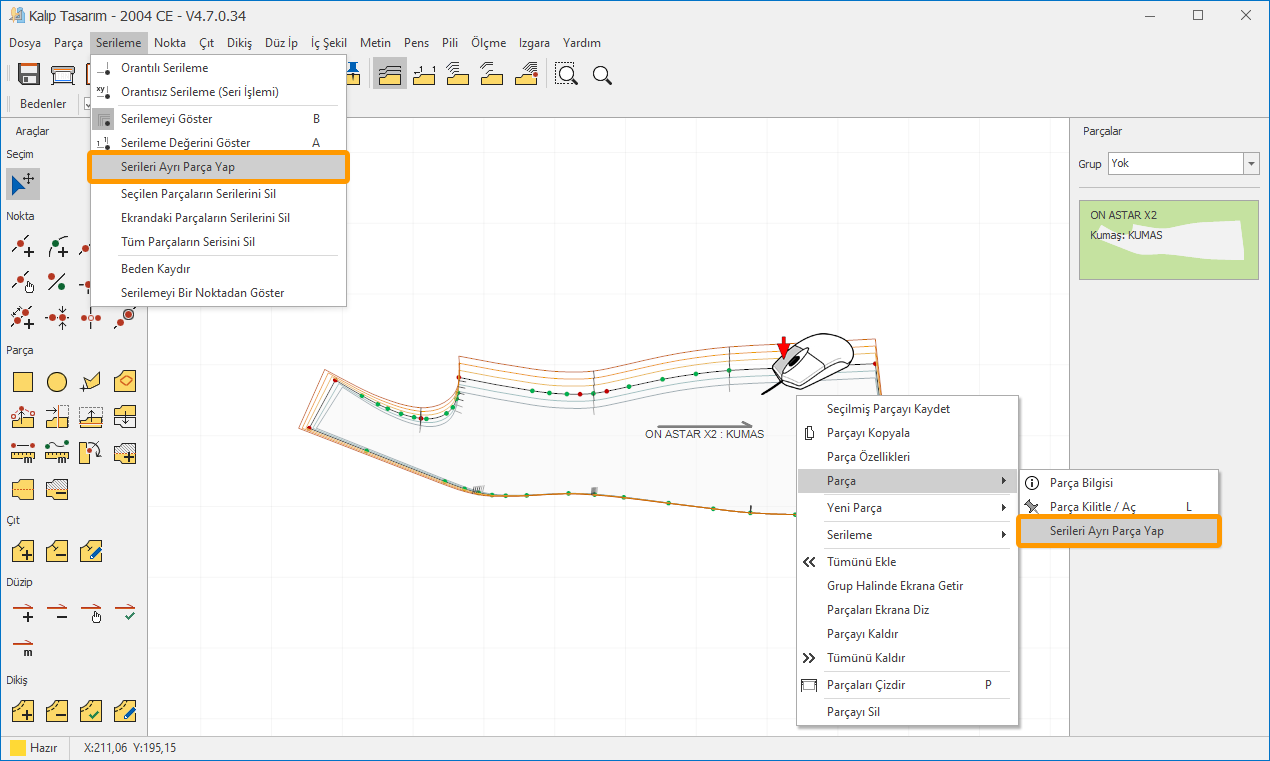Select the rectangle piece tool under Parça
1270x761 pixels.
[23, 381]
